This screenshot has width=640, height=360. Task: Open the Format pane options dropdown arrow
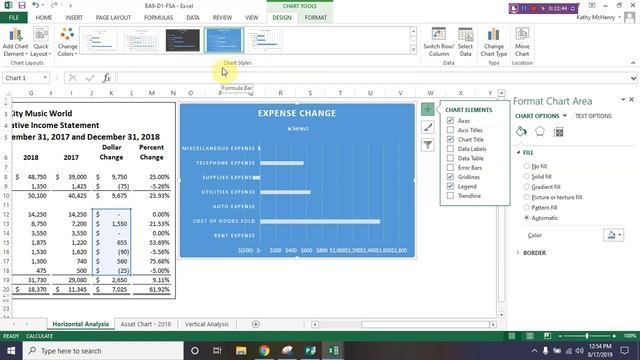click(x=623, y=100)
